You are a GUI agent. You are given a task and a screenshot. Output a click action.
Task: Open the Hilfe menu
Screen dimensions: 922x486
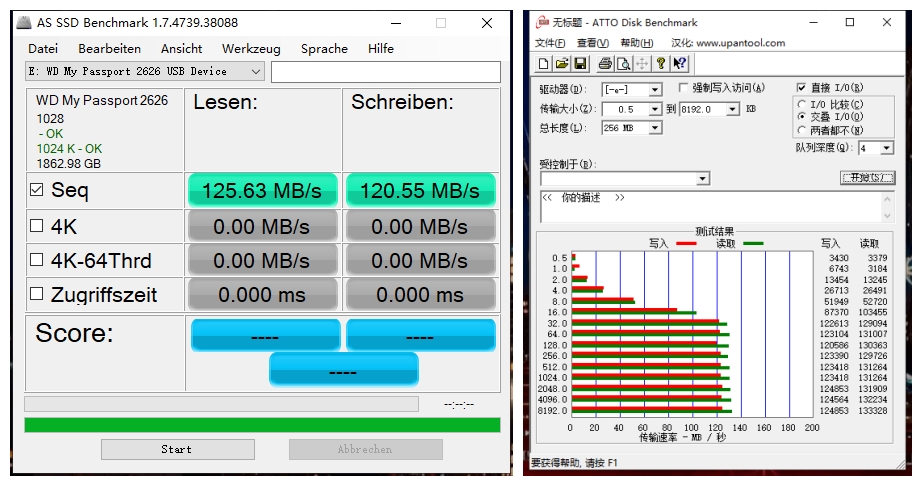(x=380, y=49)
